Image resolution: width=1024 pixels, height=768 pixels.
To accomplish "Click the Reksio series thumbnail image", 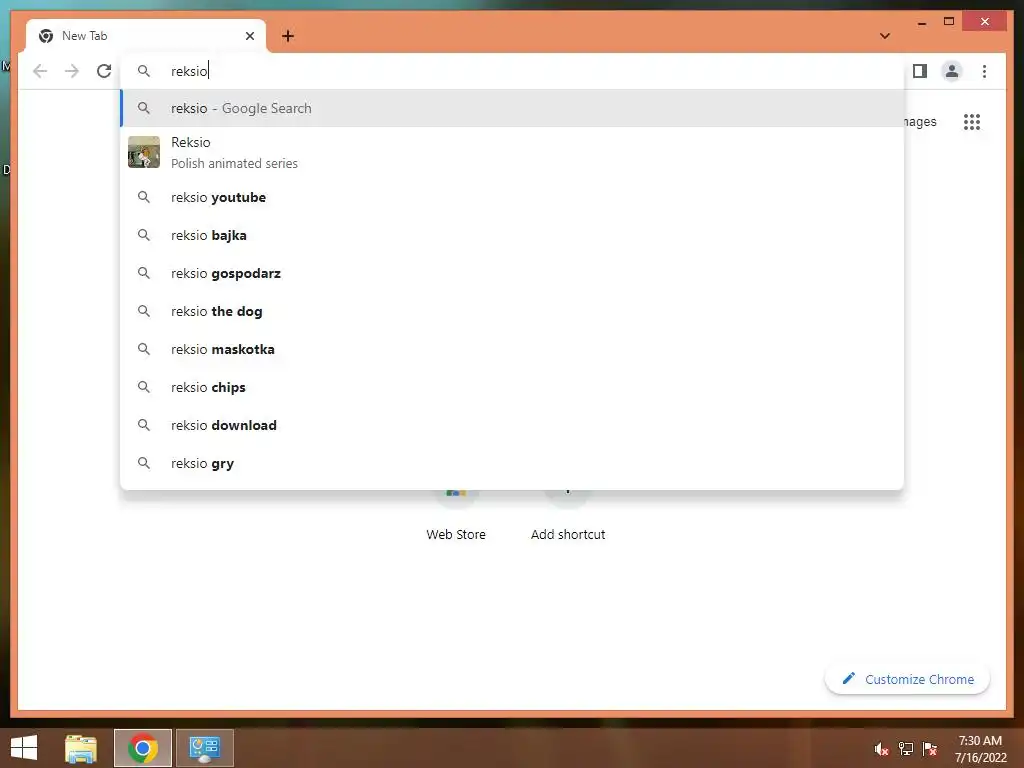I will tap(144, 152).
